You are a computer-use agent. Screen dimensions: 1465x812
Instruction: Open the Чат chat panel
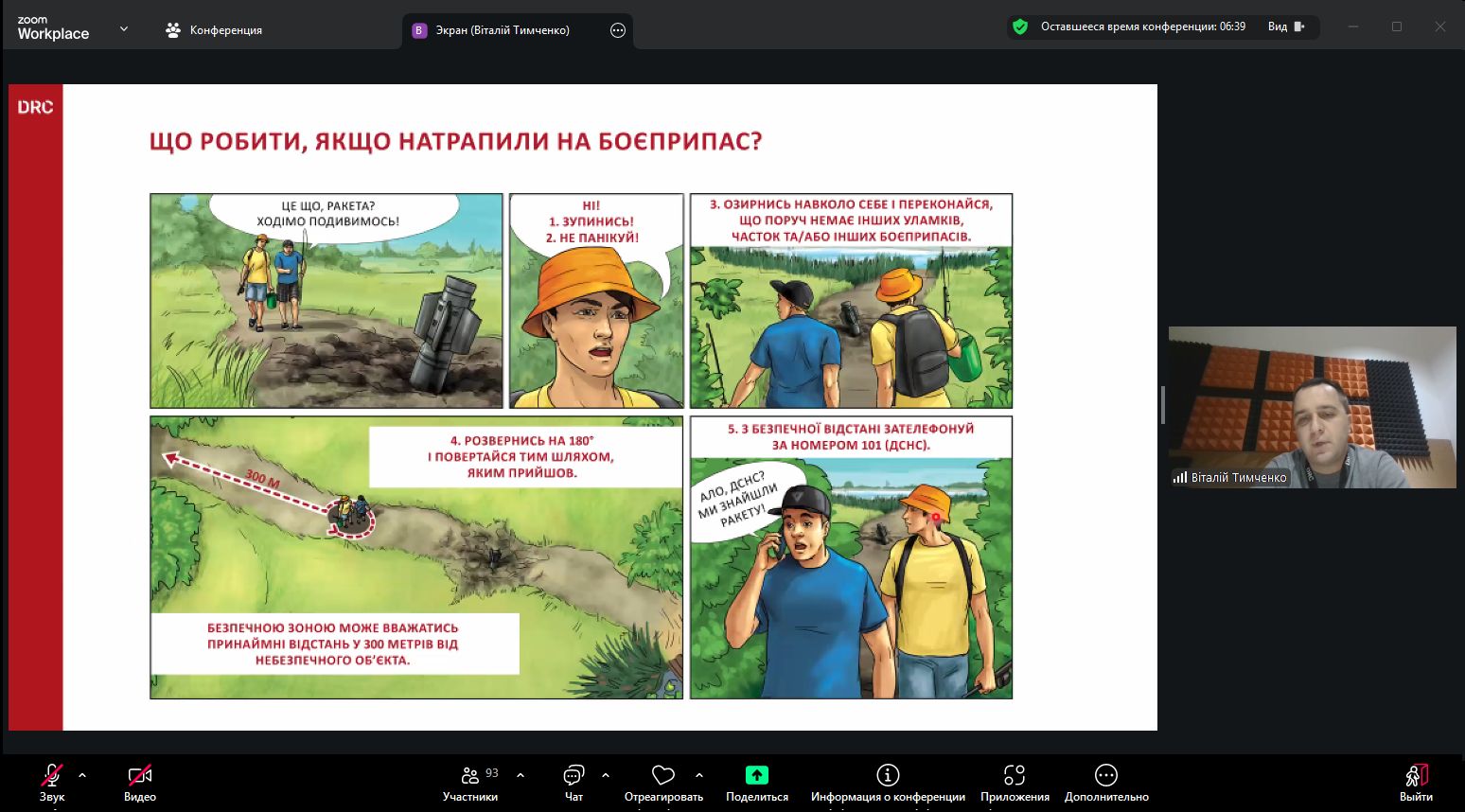pyautogui.click(x=574, y=776)
